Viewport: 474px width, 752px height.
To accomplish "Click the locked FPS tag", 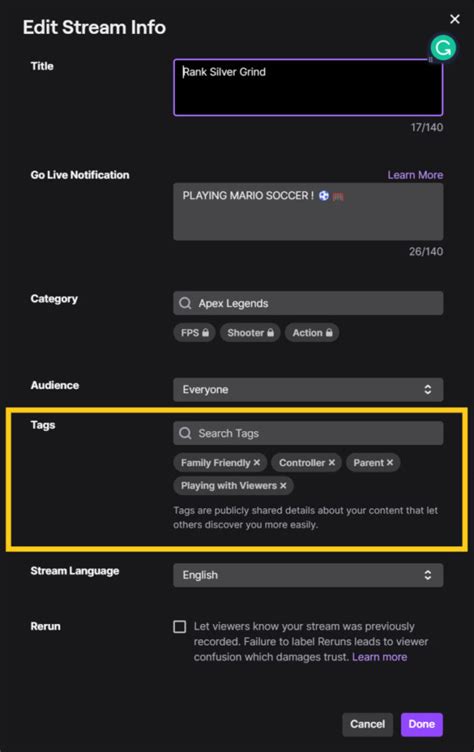I will [x=194, y=333].
